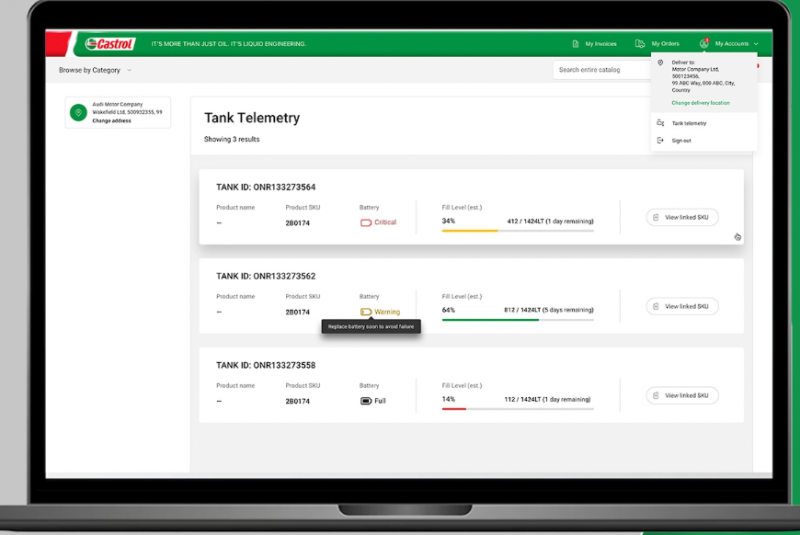Click the 64% fill level bar
This screenshot has width=800, height=535.
pos(517,320)
